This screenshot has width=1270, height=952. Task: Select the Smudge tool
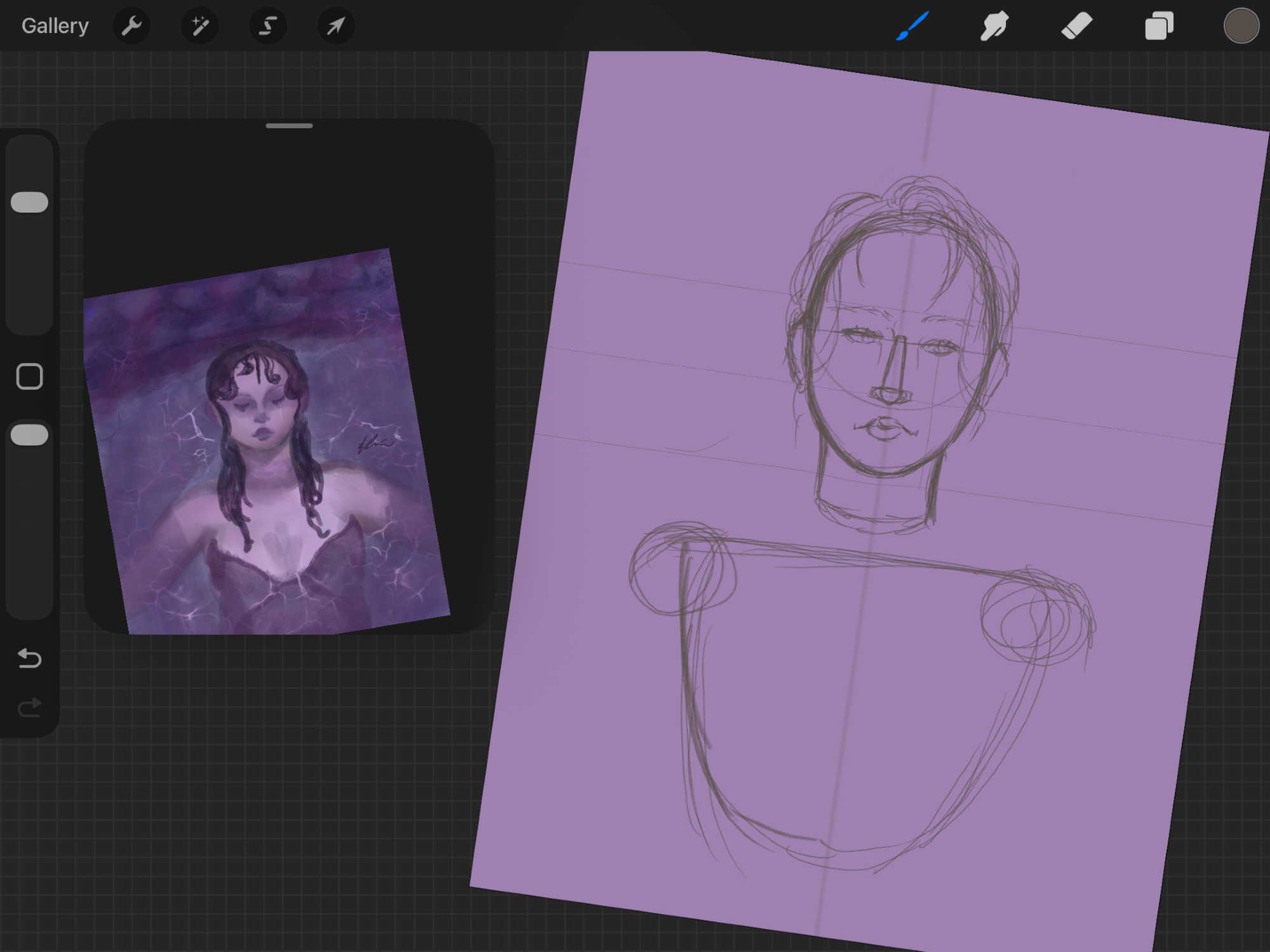click(x=994, y=26)
